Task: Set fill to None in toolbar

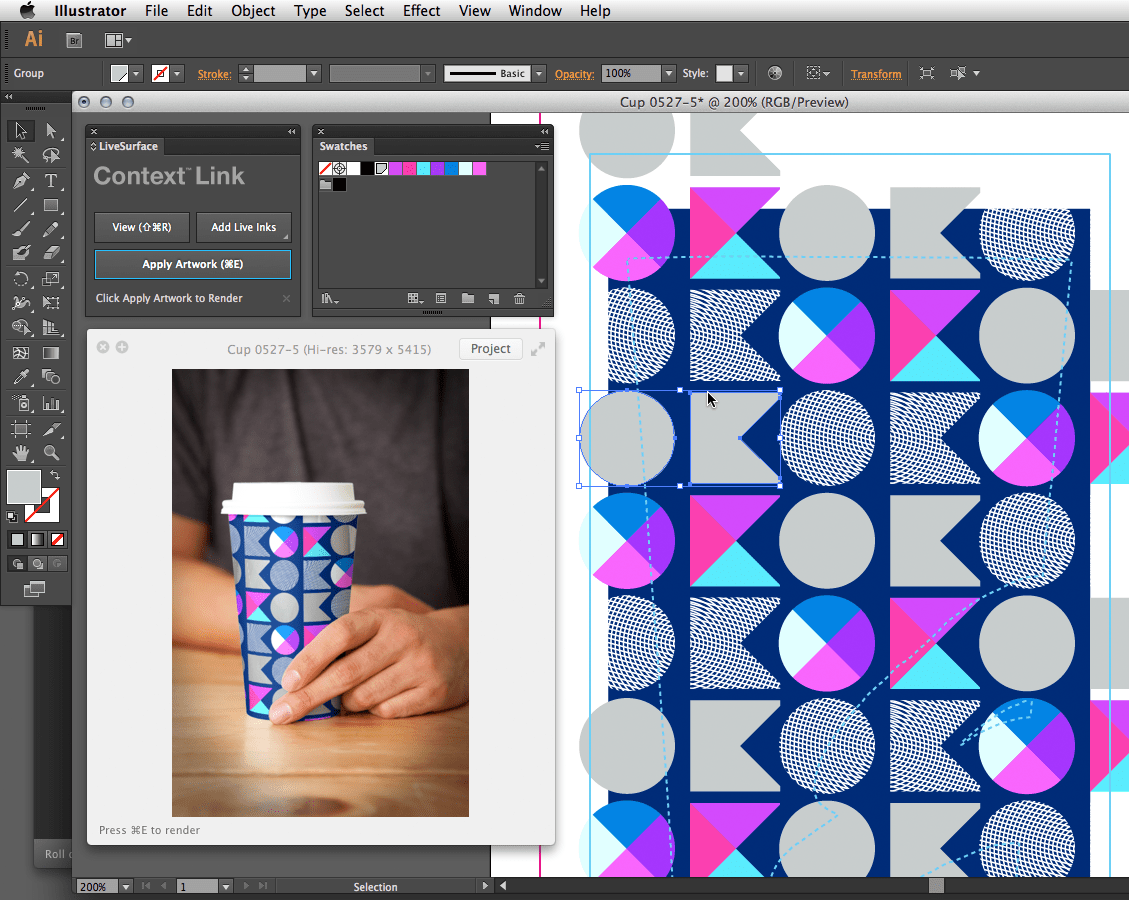Action: click(57, 539)
